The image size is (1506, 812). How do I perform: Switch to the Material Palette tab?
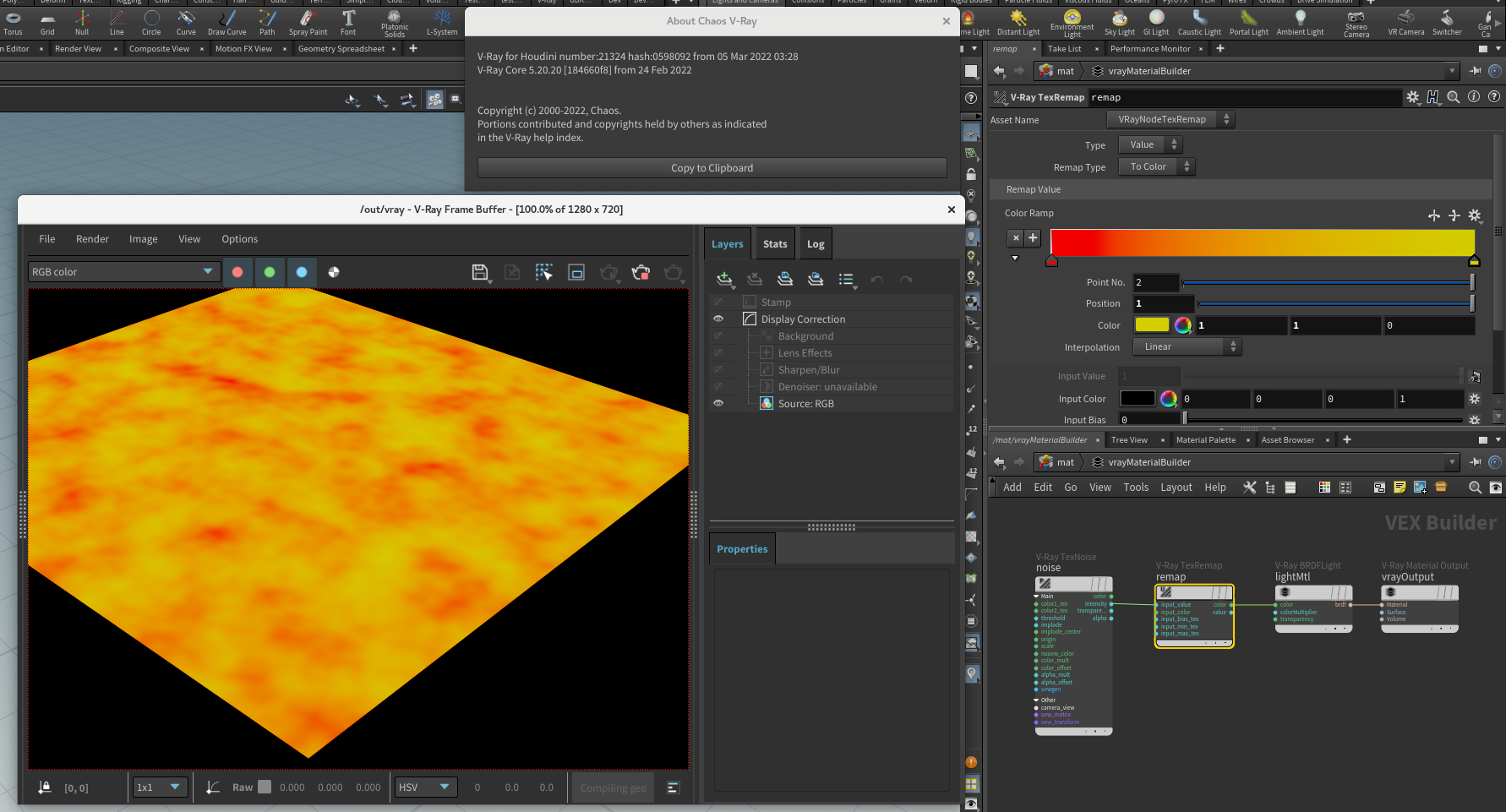[1205, 440]
